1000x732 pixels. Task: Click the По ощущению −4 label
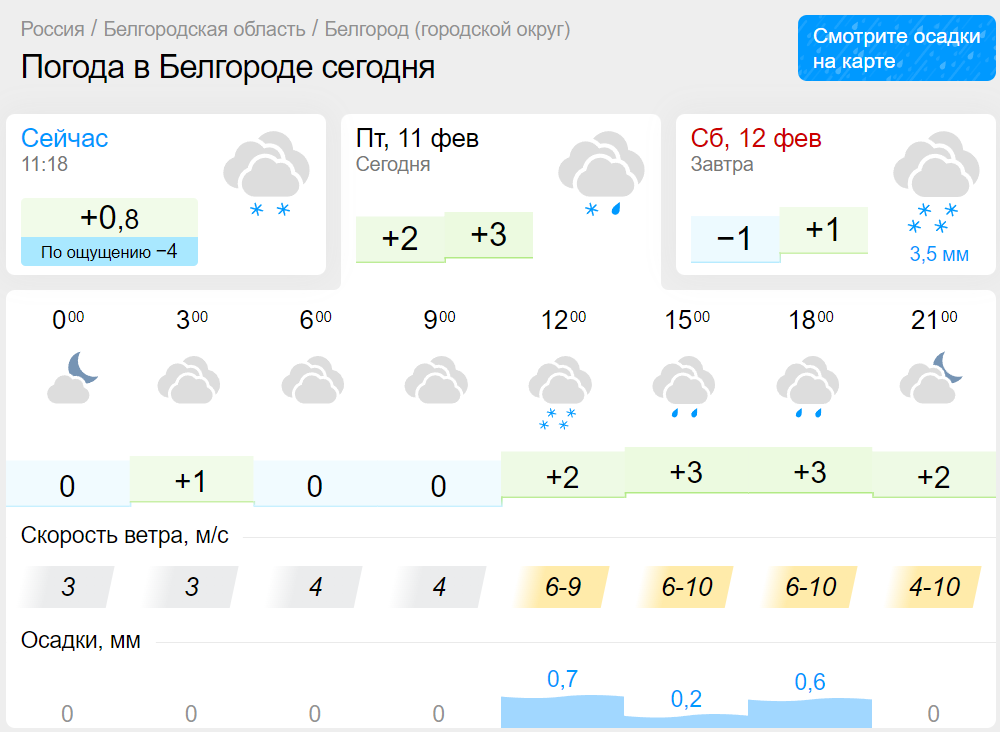(x=109, y=251)
